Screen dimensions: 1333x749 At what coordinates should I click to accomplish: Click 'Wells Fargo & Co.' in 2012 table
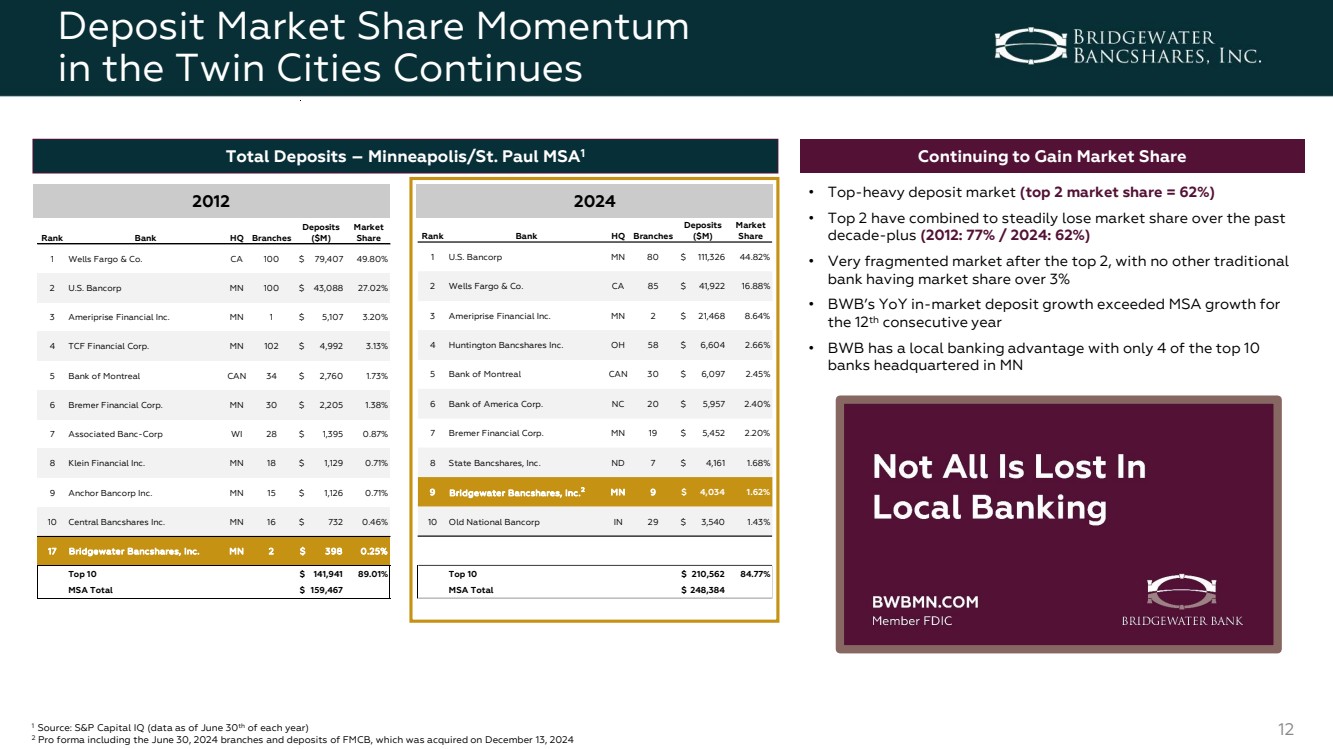105,258
